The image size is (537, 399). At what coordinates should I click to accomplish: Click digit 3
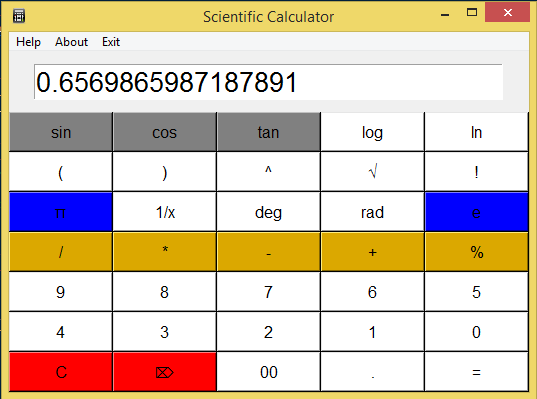point(164,332)
